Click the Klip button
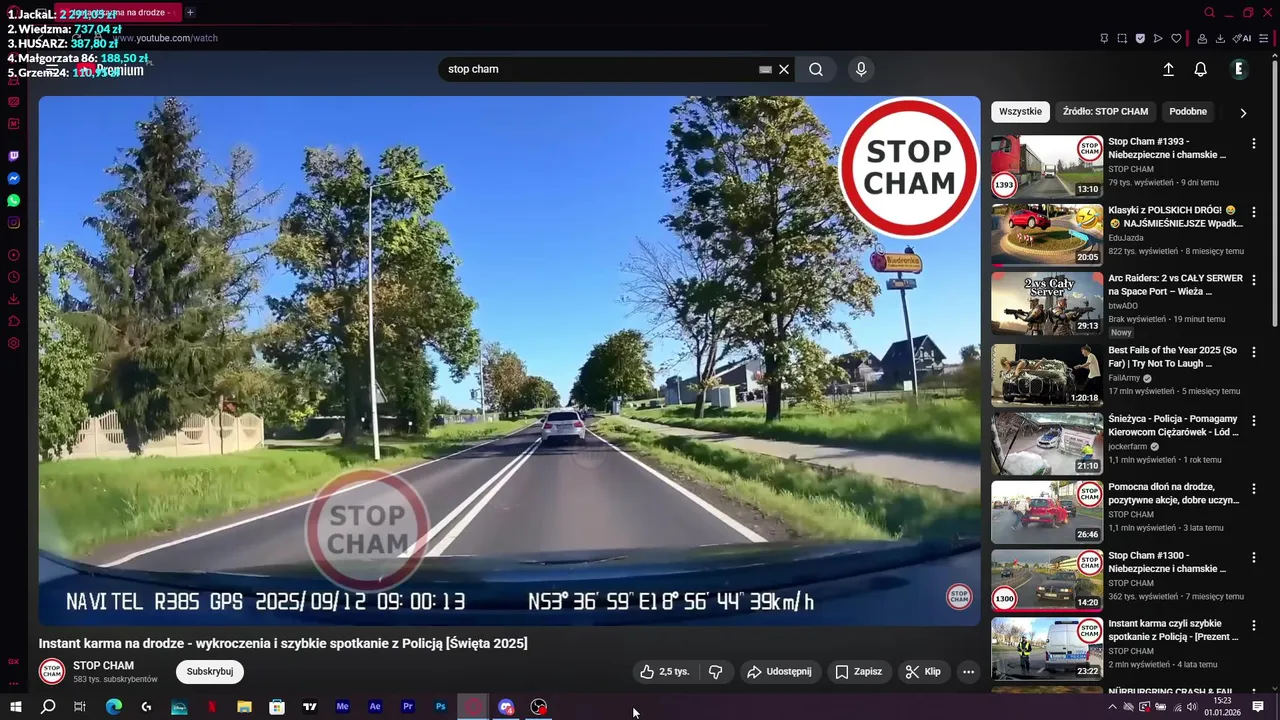The width and height of the screenshot is (1280, 720). click(923, 672)
